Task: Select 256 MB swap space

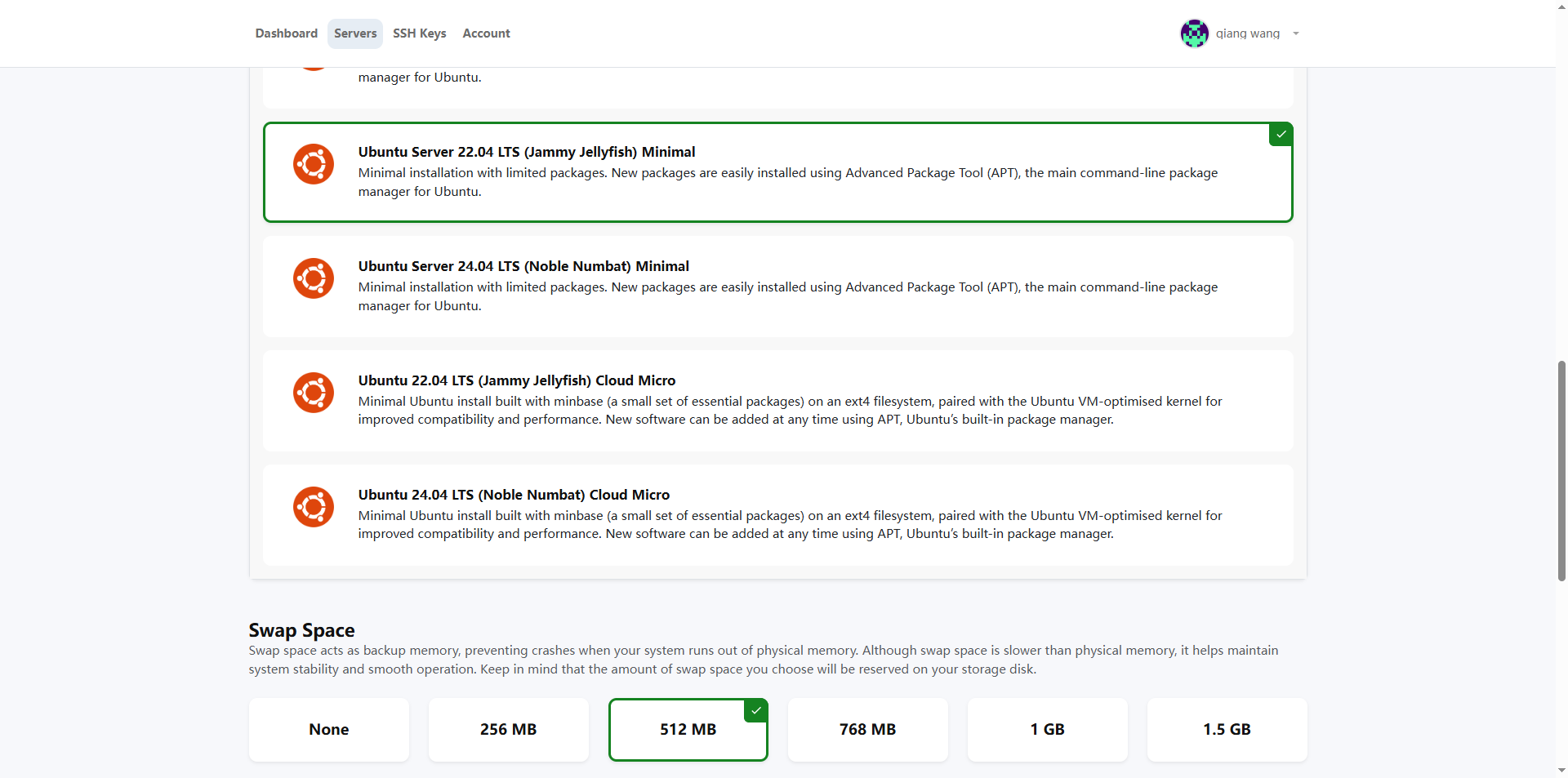Action: click(x=509, y=730)
